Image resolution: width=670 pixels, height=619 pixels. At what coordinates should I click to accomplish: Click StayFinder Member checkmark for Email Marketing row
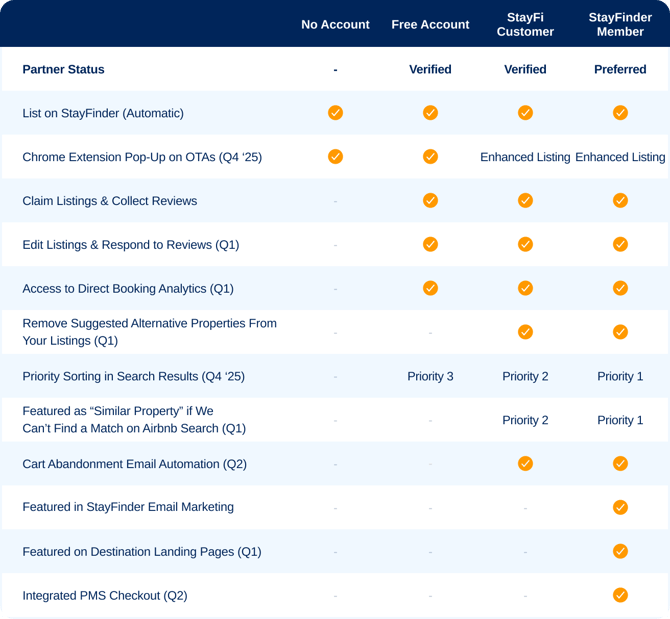(620, 507)
